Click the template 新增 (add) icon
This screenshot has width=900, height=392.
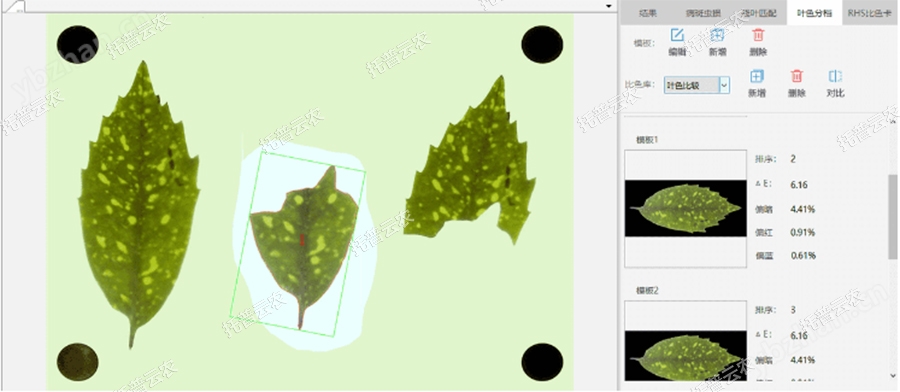[x=717, y=36]
